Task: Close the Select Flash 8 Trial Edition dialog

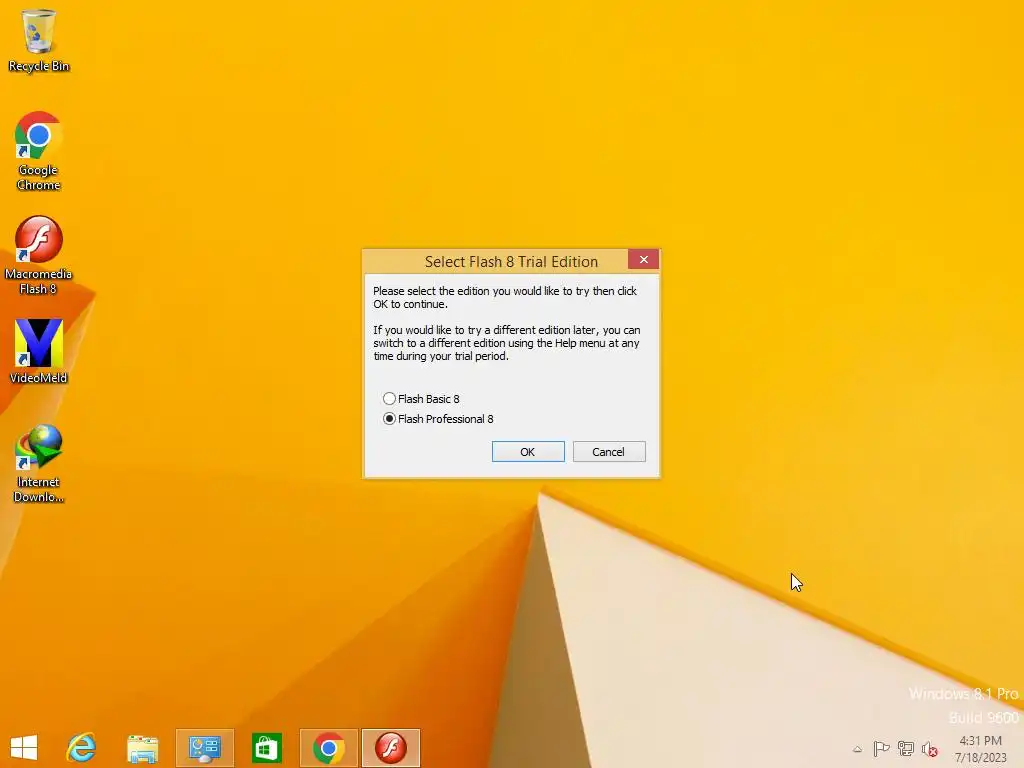Action: click(x=643, y=259)
